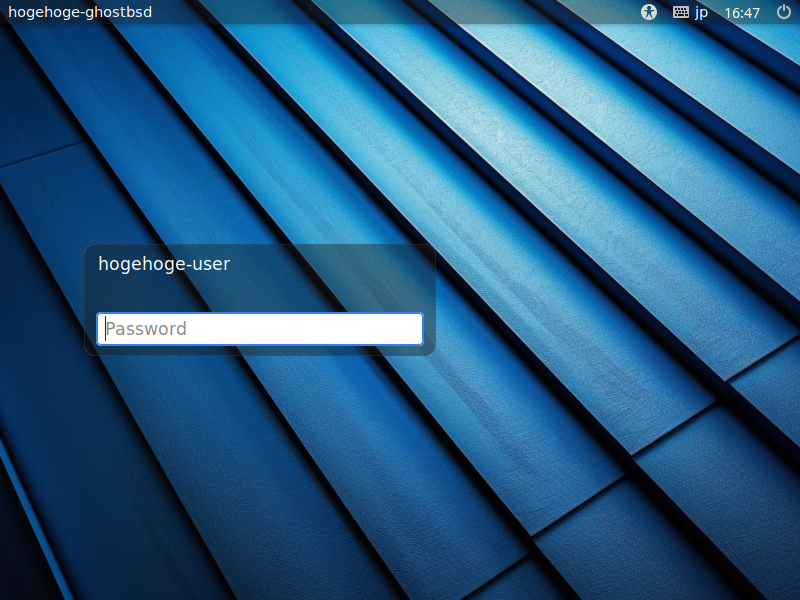Click the 16:47 clock on the panel

[743, 13]
